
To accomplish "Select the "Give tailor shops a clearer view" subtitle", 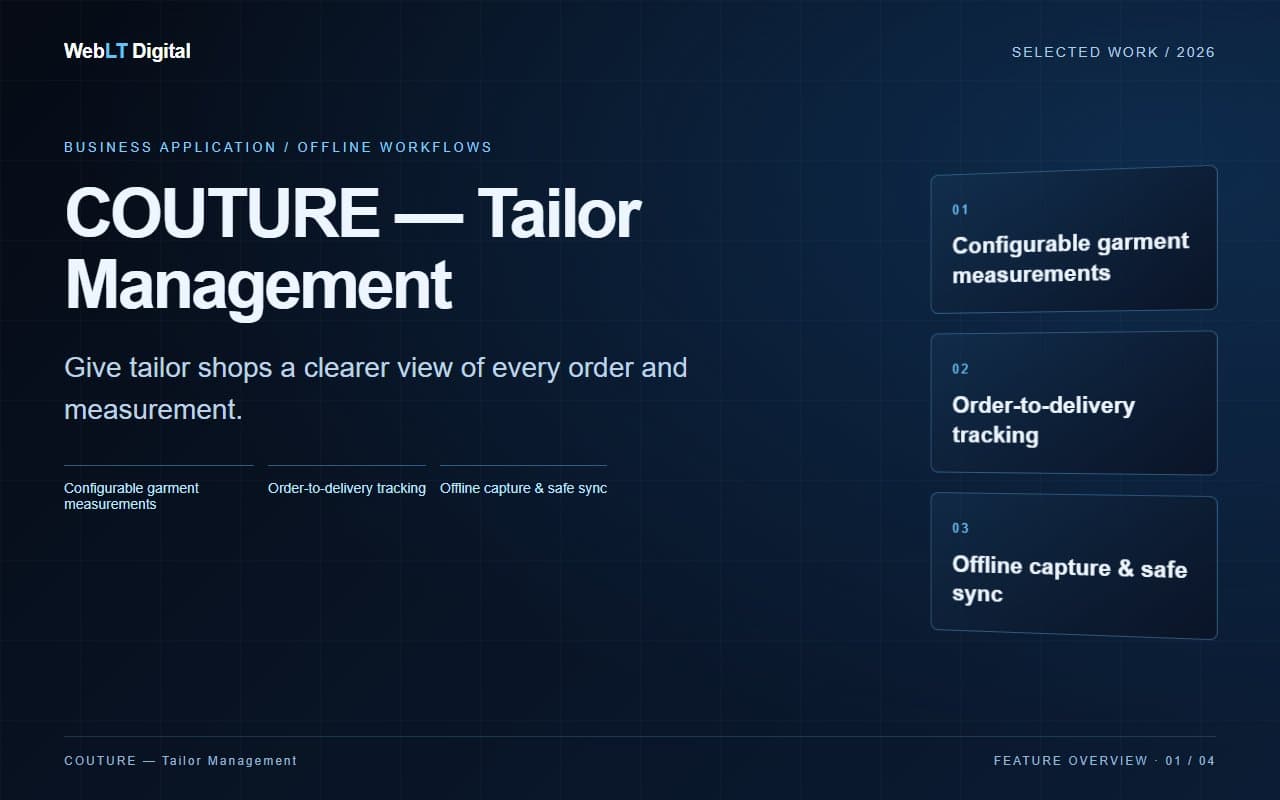I will point(376,388).
